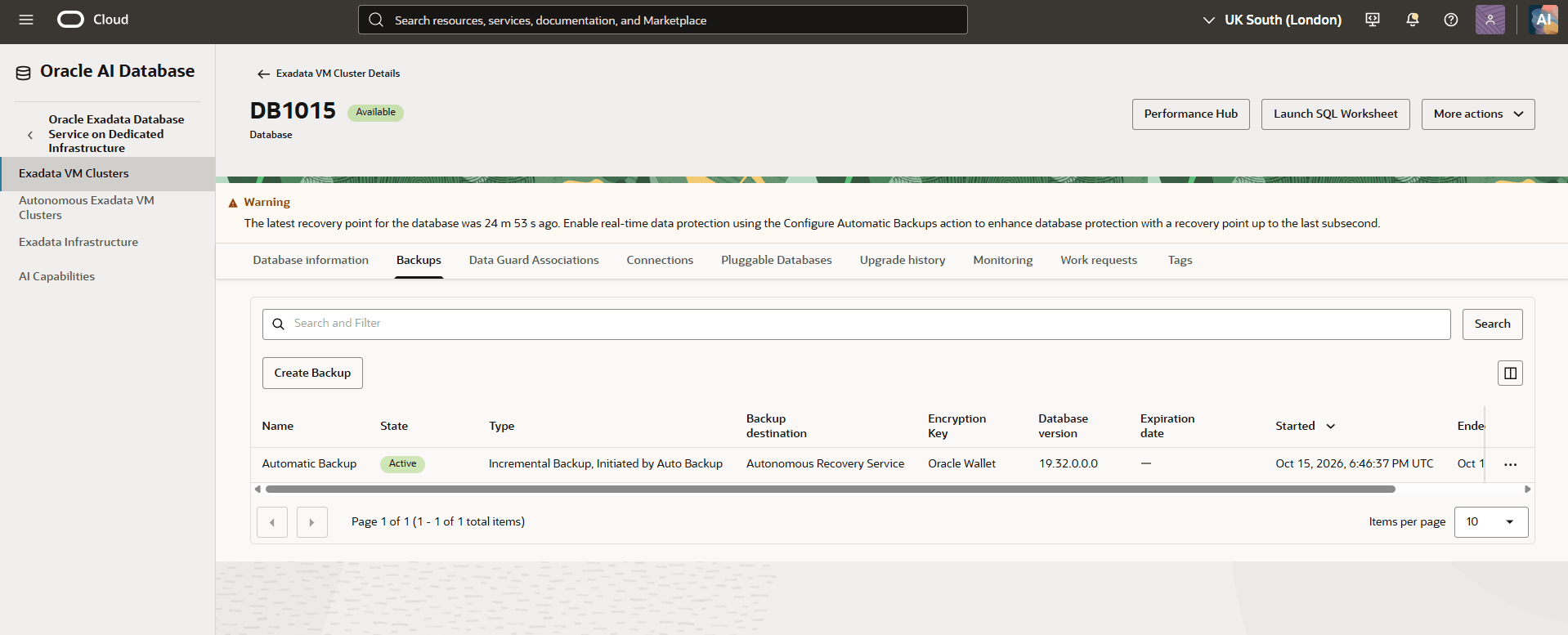Open the Data Guard Associations tab
Viewport: 1568px width, 635px height.
[x=534, y=260]
